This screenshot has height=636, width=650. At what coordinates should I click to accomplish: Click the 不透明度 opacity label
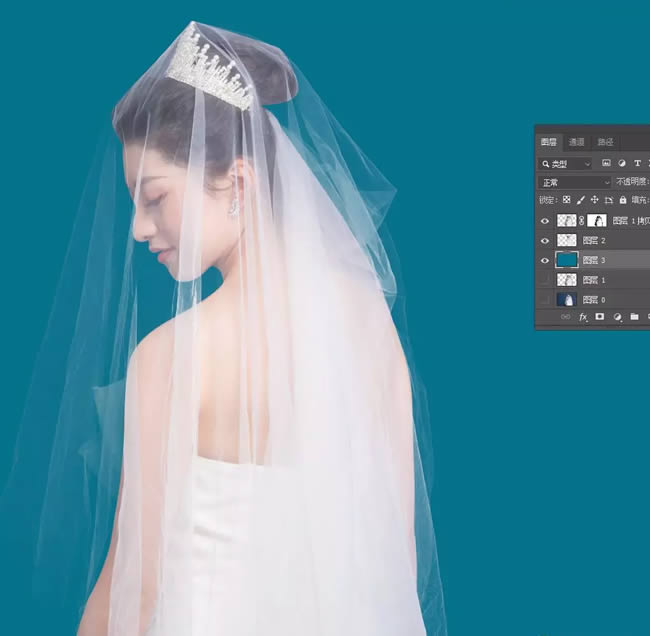(632, 182)
